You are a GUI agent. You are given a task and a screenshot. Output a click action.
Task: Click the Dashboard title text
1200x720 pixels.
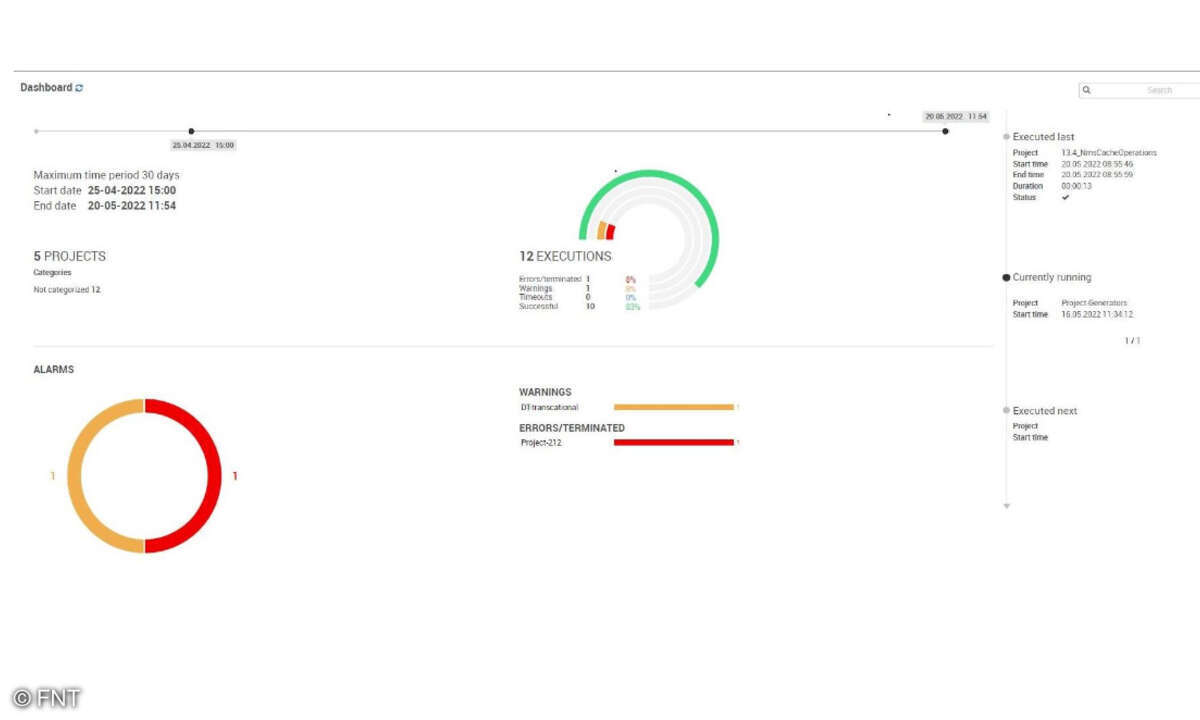click(46, 88)
